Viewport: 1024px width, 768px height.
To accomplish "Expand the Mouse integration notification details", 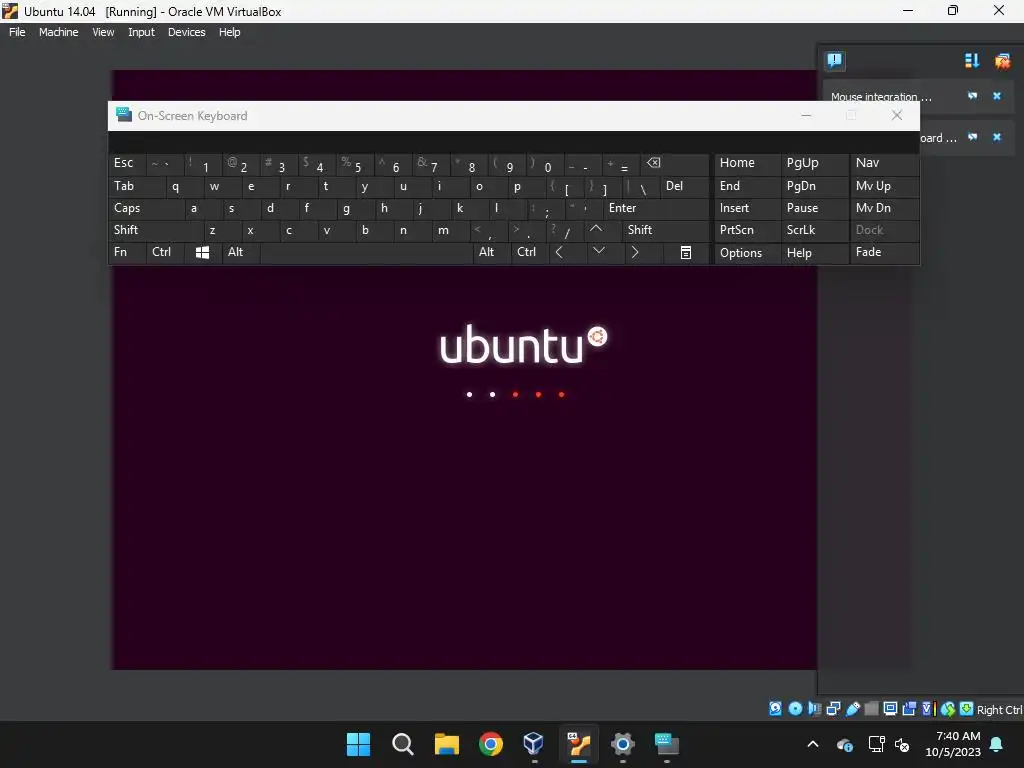I will pyautogui.click(x=972, y=96).
